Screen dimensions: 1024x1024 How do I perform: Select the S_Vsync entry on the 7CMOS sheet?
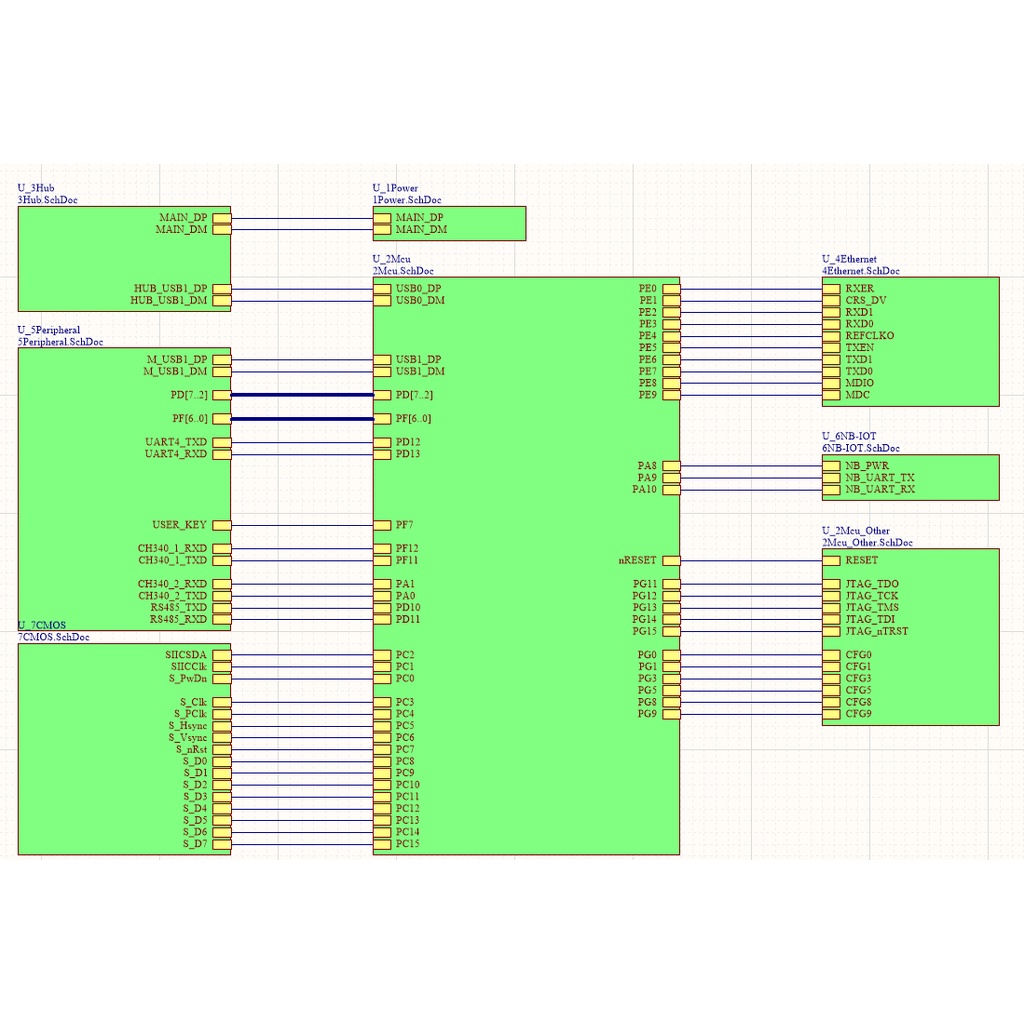click(221, 738)
